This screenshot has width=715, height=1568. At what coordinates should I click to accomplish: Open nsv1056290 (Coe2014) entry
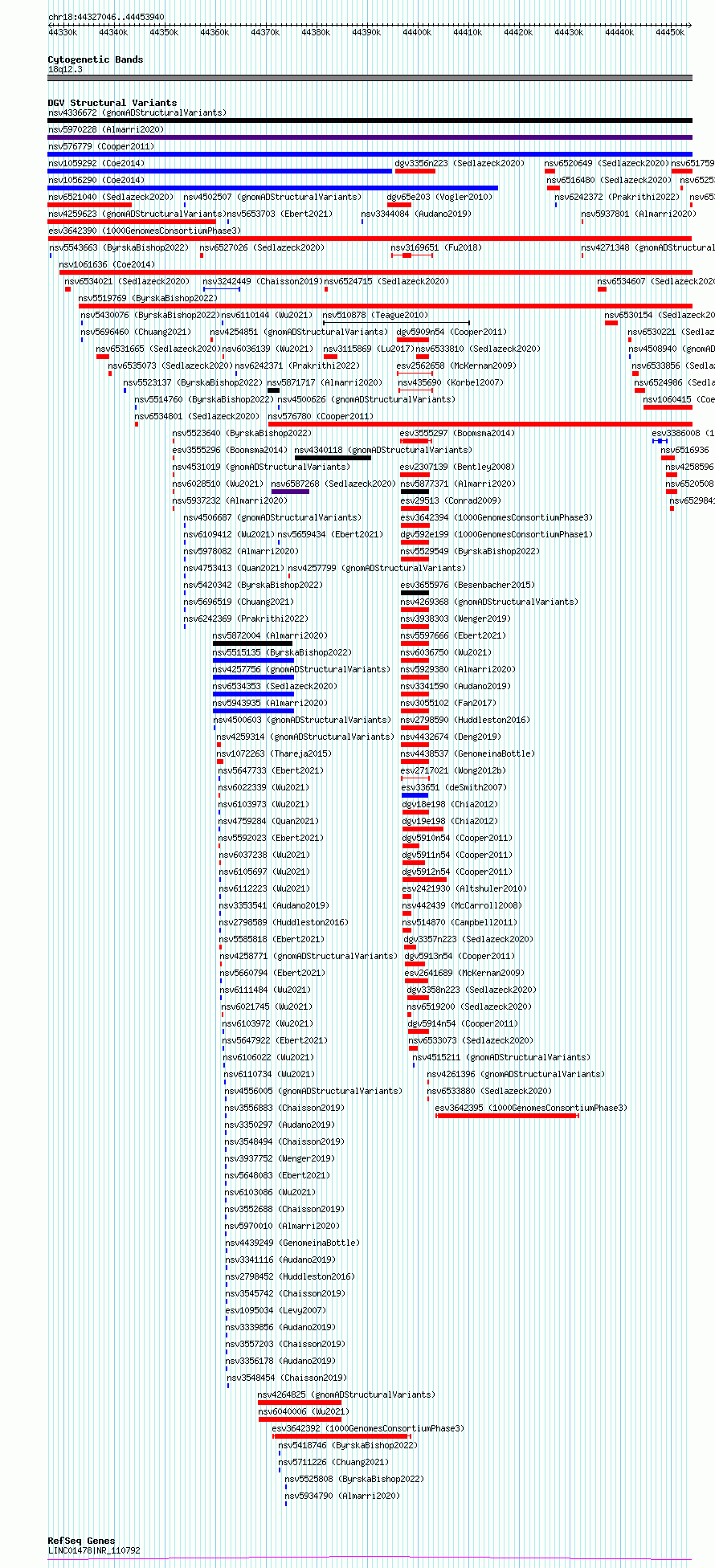pos(96,180)
